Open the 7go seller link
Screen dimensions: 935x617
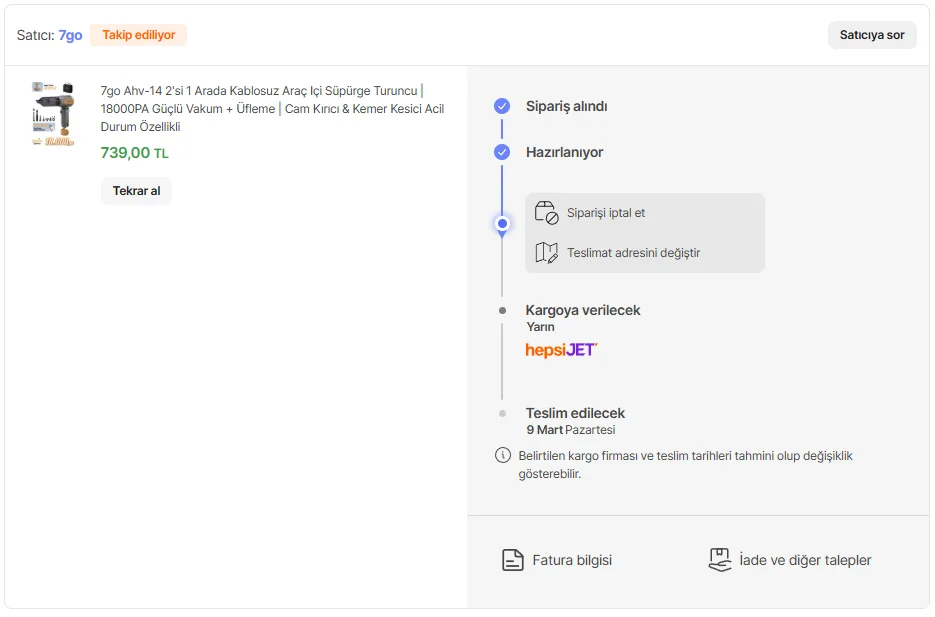point(70,35)
